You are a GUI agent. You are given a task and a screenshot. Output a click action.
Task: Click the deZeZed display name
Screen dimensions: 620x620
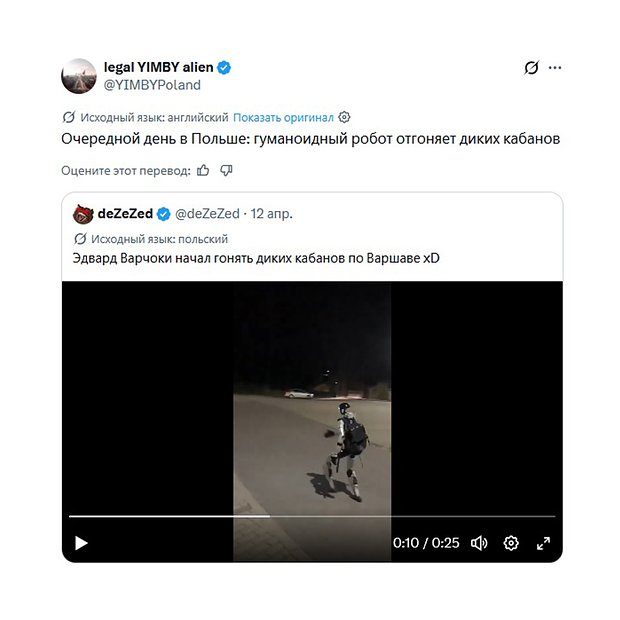125,214
